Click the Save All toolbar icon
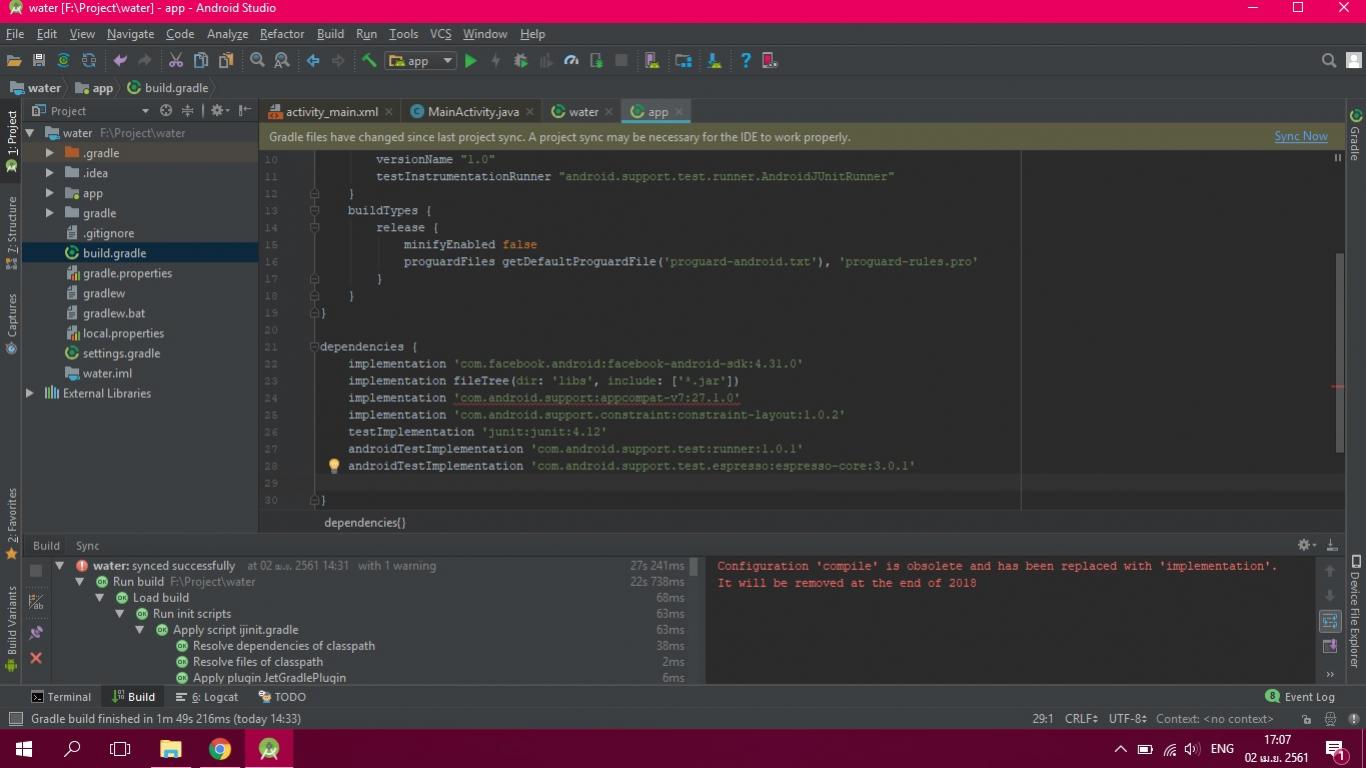 coord(39,61)
